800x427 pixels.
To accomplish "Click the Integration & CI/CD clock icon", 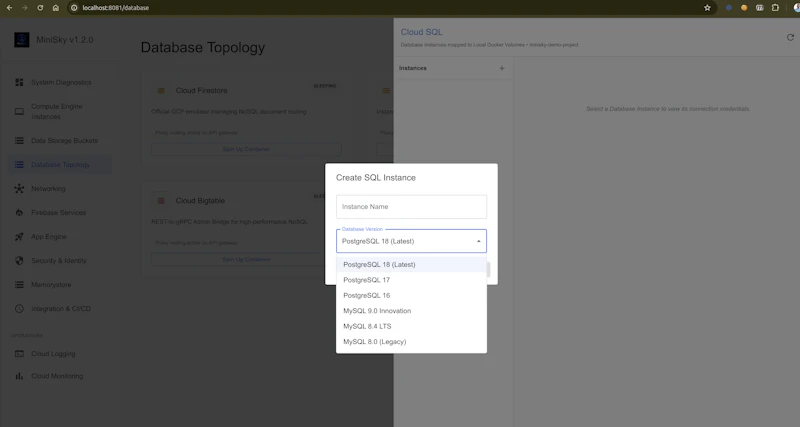I will point(19,309).
